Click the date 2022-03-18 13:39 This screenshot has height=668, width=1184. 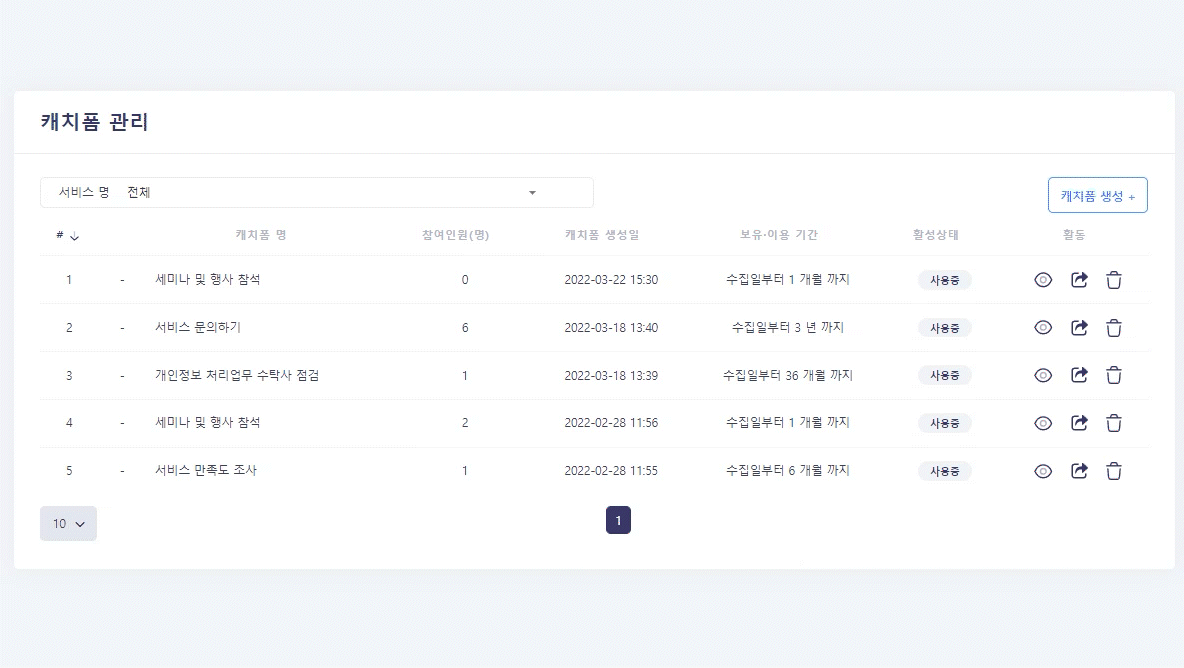coord(611,375)
